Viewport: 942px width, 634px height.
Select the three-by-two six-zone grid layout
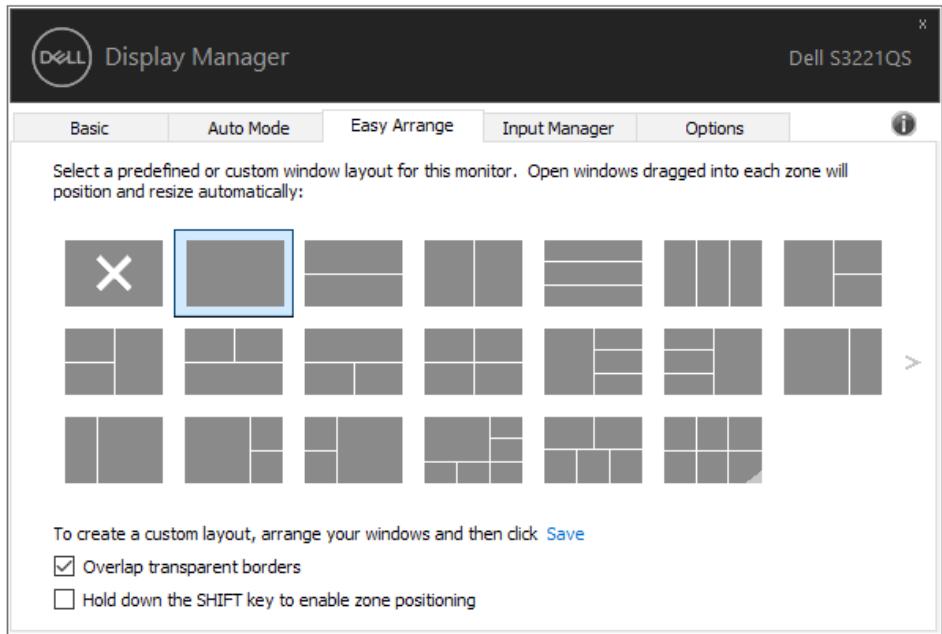[x=713, y=450]
